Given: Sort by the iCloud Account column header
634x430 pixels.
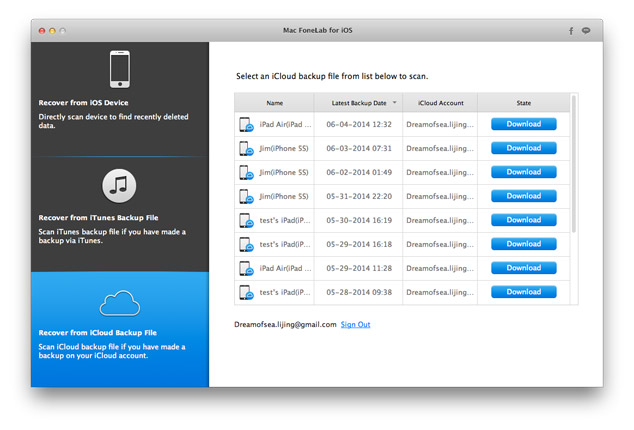Looking at the screenshot, I should click(440, 103).
